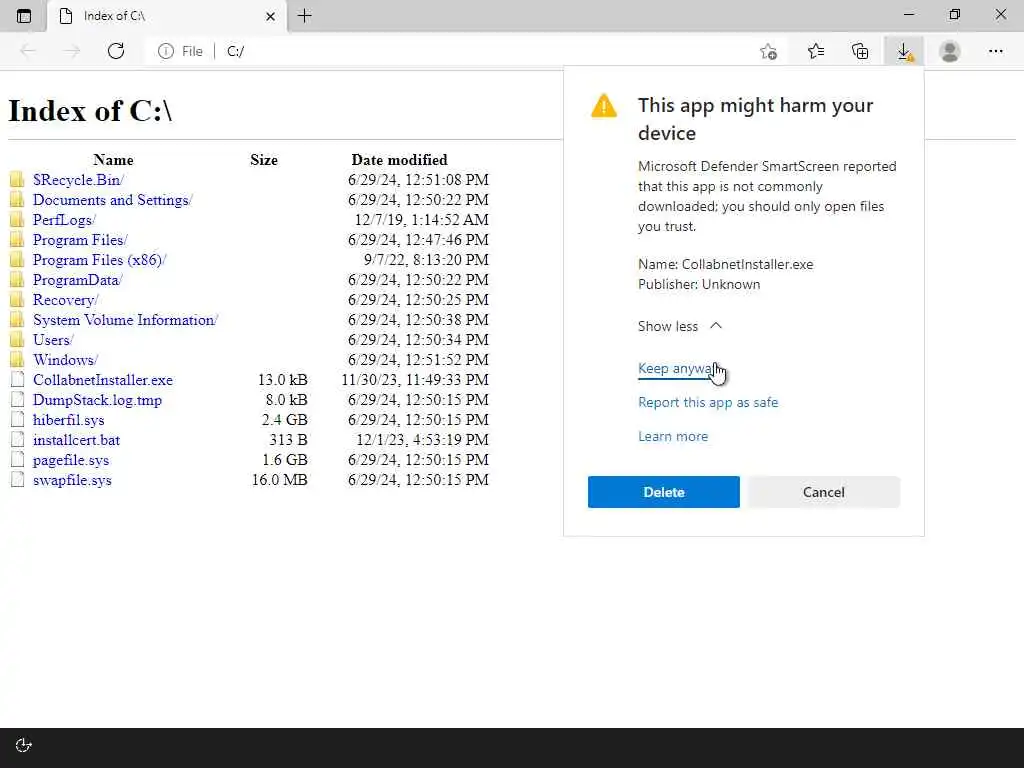Open the user profile avatar
Viewport: 1024px width, 768px height.
950,51
